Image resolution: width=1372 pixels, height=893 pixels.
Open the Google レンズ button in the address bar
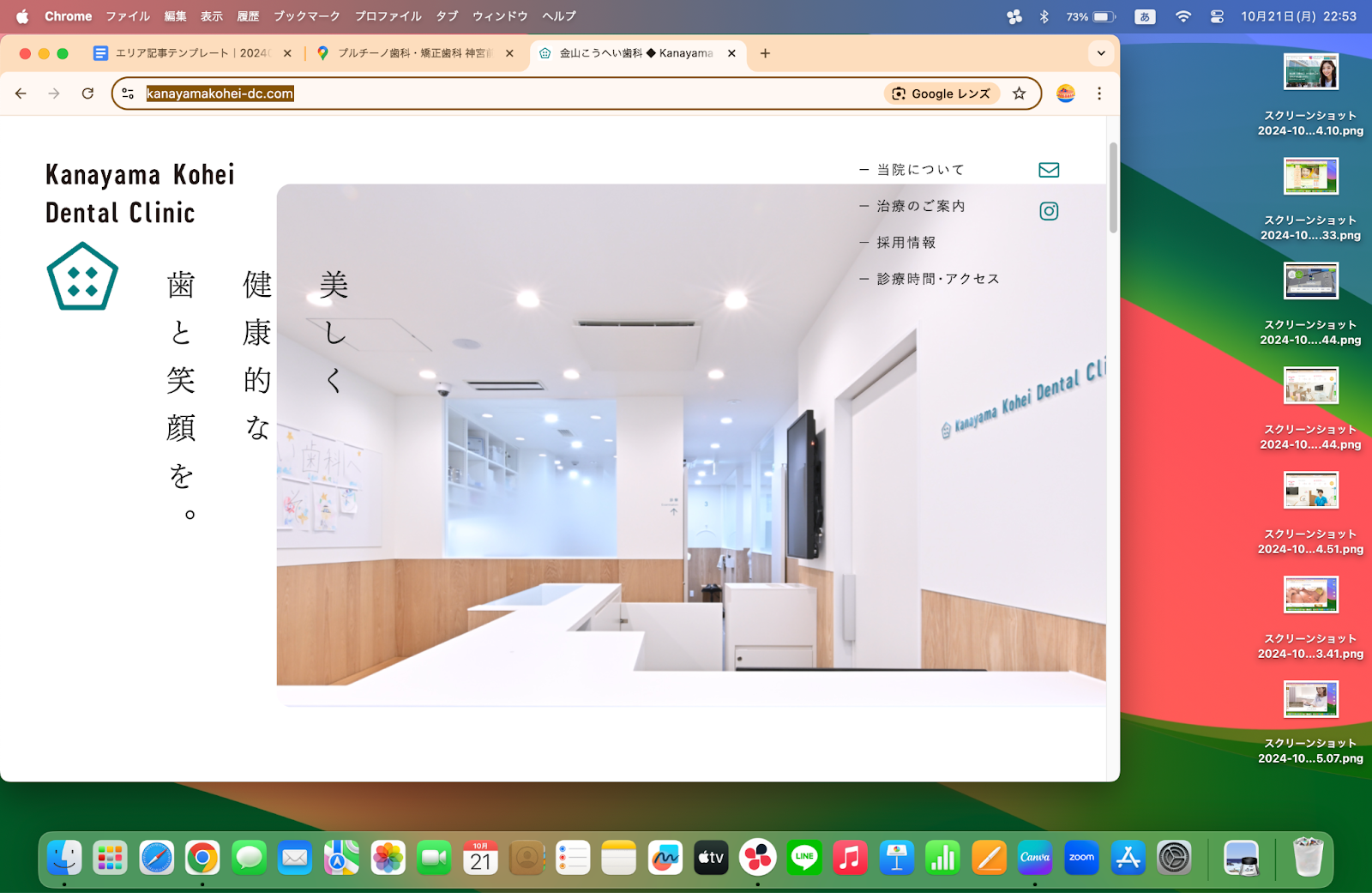point(942,94)
